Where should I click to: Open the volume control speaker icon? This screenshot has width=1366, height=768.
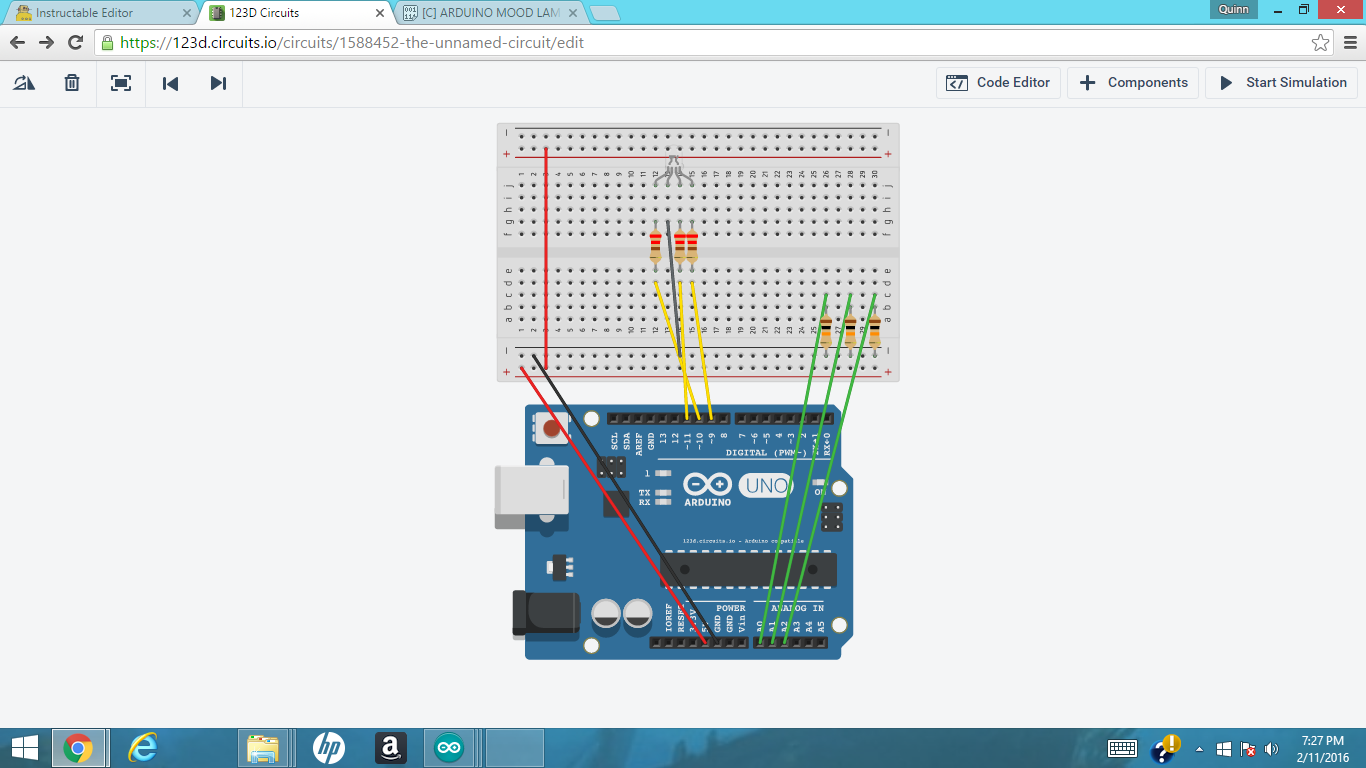tap(1272, 749)
